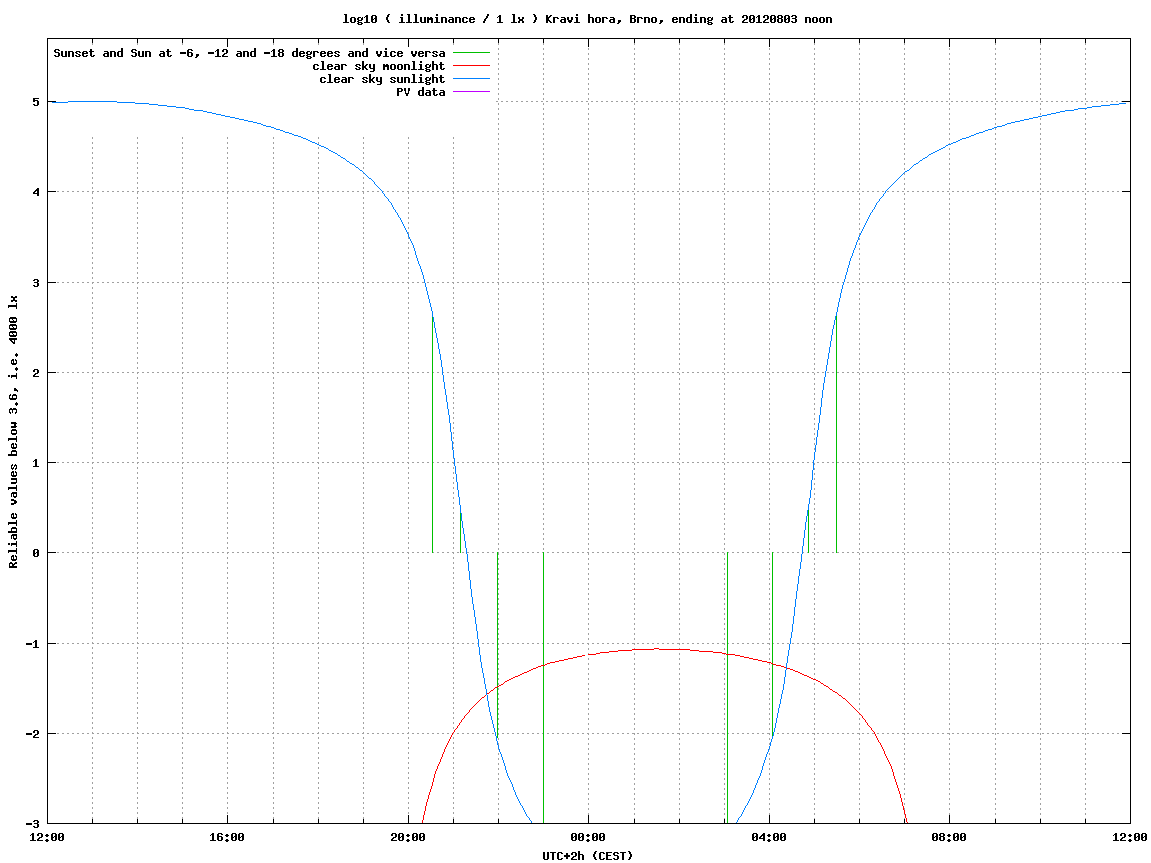Click the red moonlight legend line sample
Screen dimensions: 1151x863
[471, 66]
